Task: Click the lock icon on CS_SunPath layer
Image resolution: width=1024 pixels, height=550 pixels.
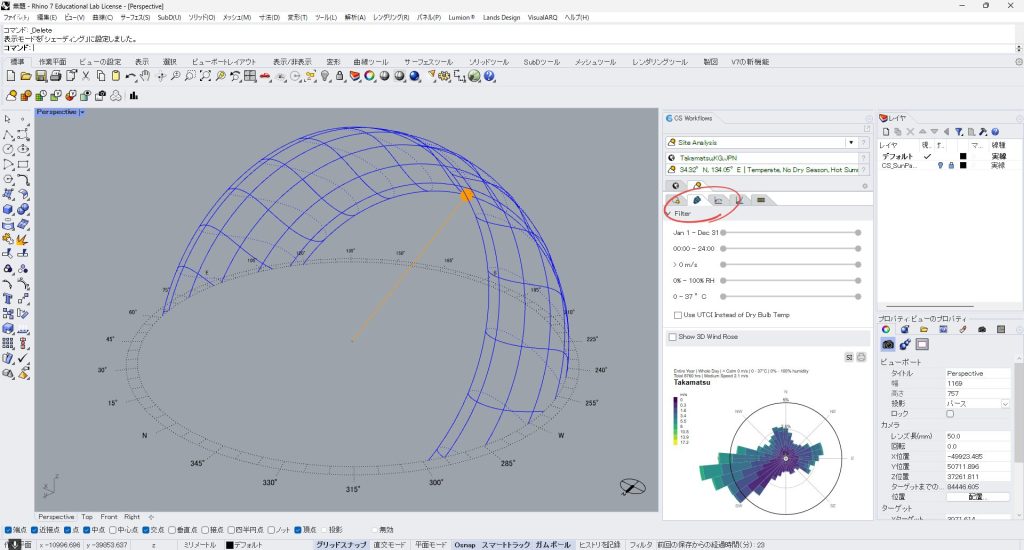Action: [951, 165]
